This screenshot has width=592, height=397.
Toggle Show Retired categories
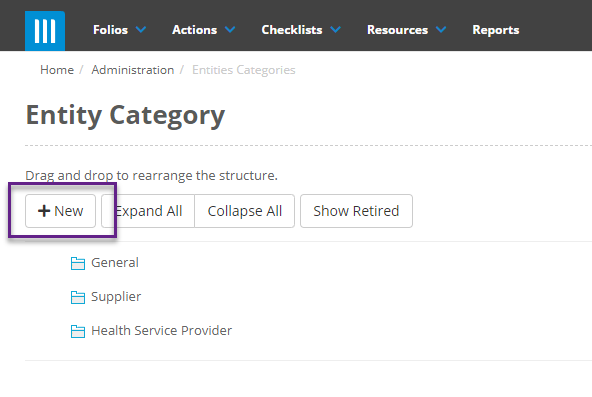pyautogui.click(x=356, y=211)
